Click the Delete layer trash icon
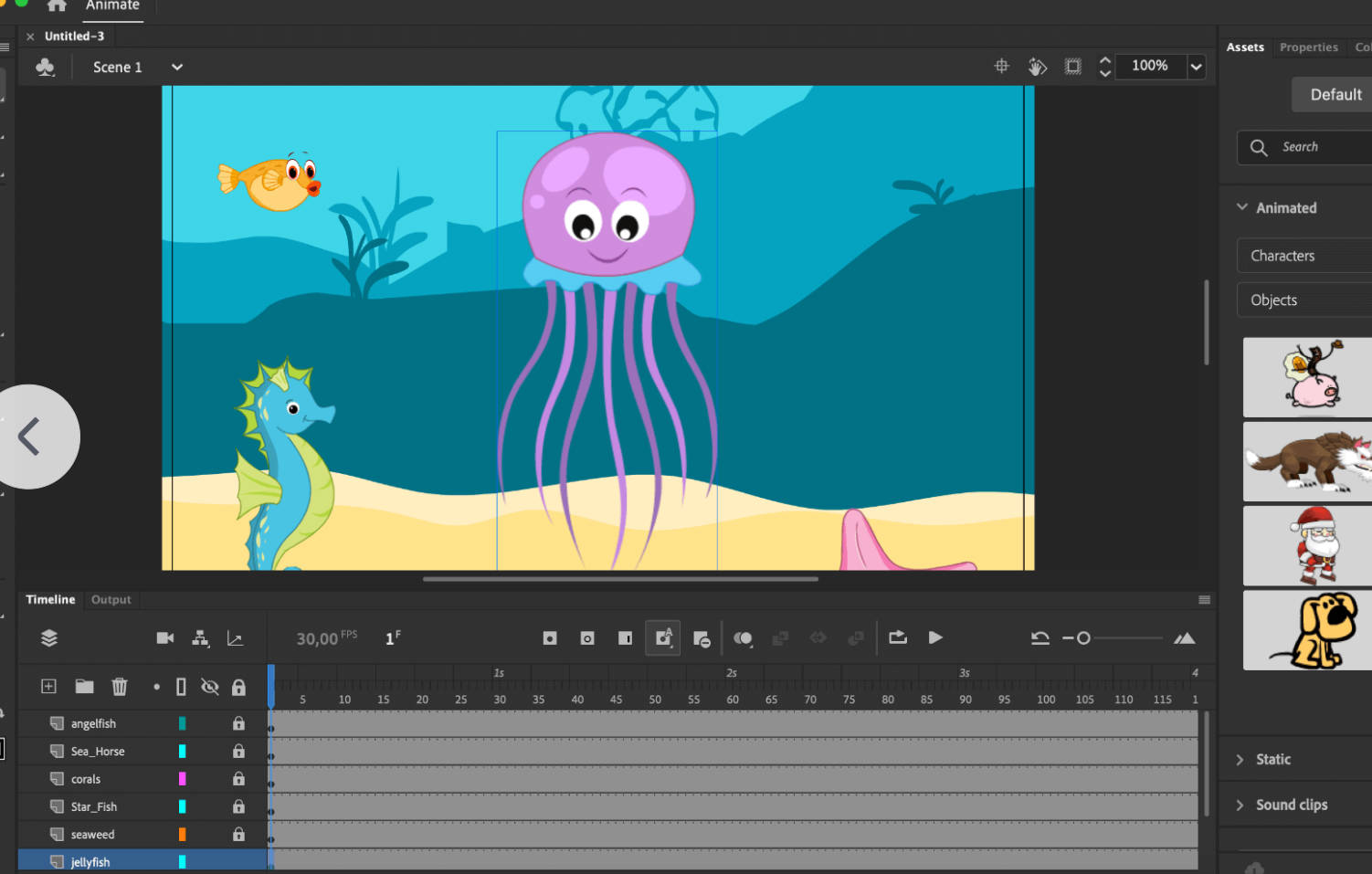The height and width of the screenshot is (874, 1372). coord(120,687)
